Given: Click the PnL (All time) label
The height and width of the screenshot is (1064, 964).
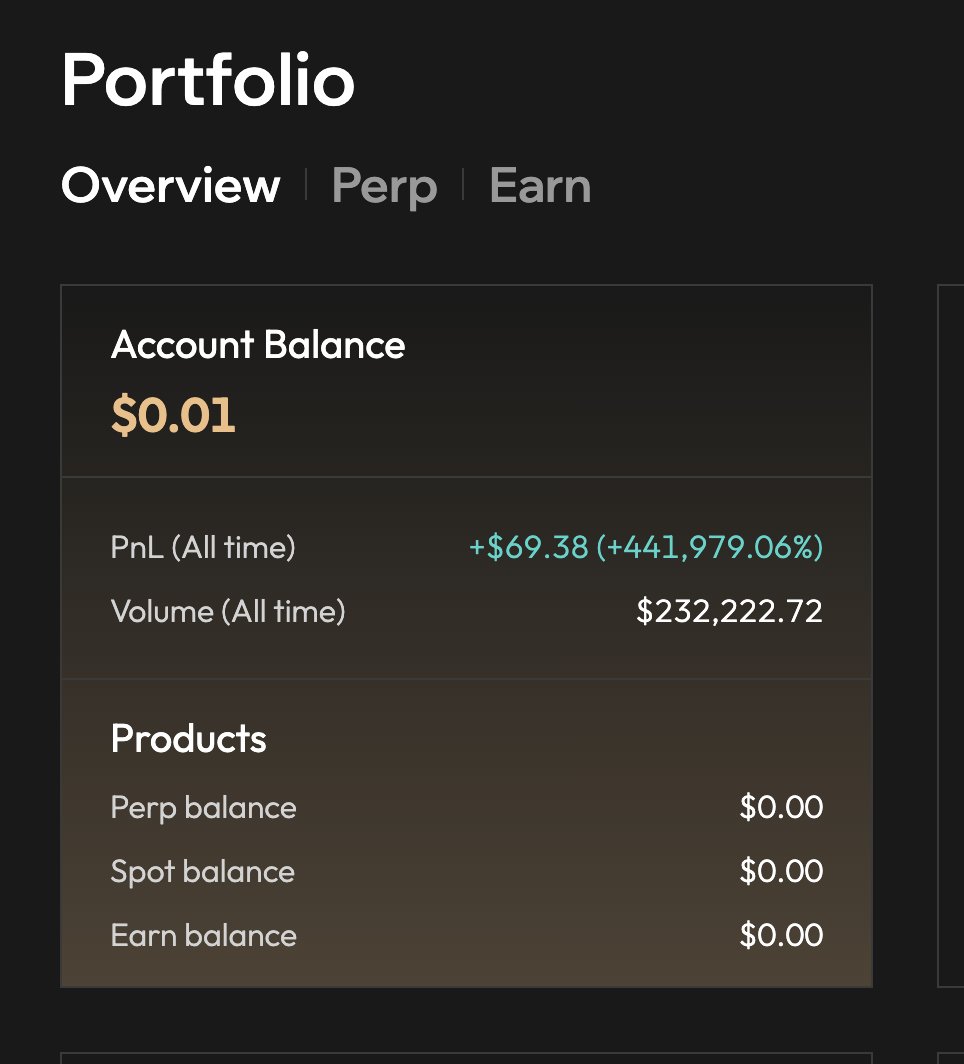Looking at the screenshot, I should point(203,547).
